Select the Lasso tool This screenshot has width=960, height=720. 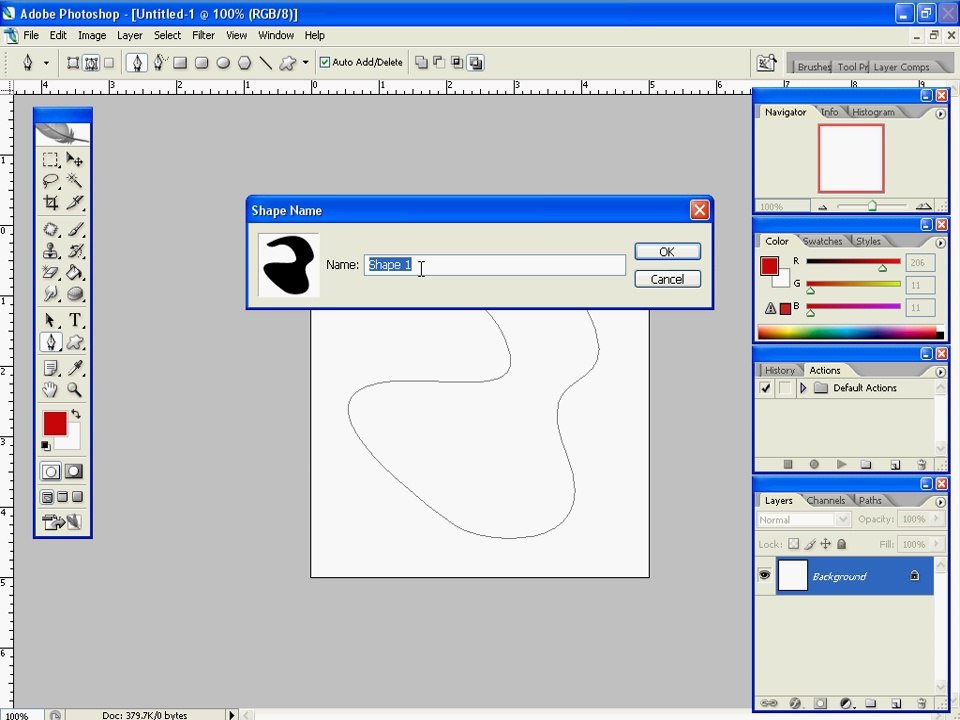coord(51,181)
